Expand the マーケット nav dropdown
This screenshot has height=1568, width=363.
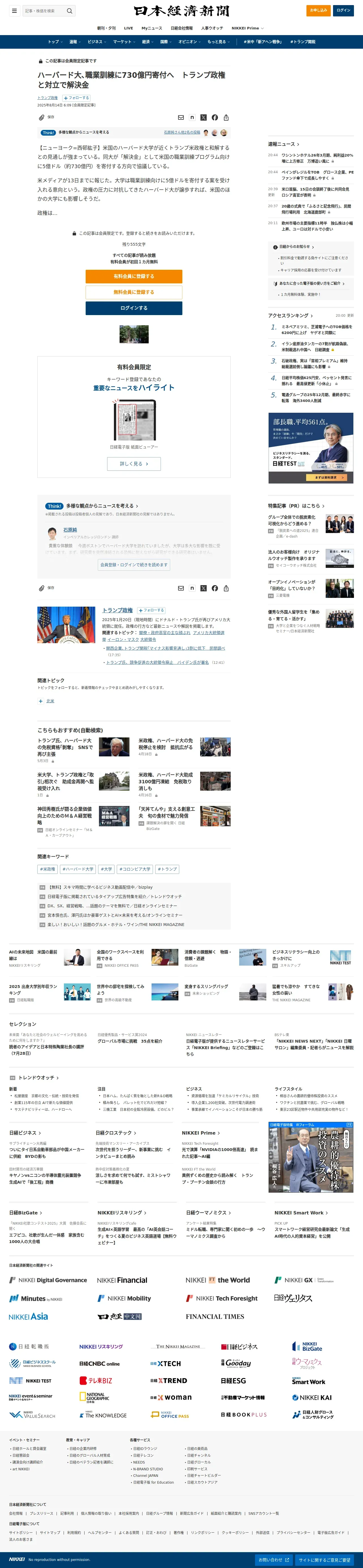124,42
